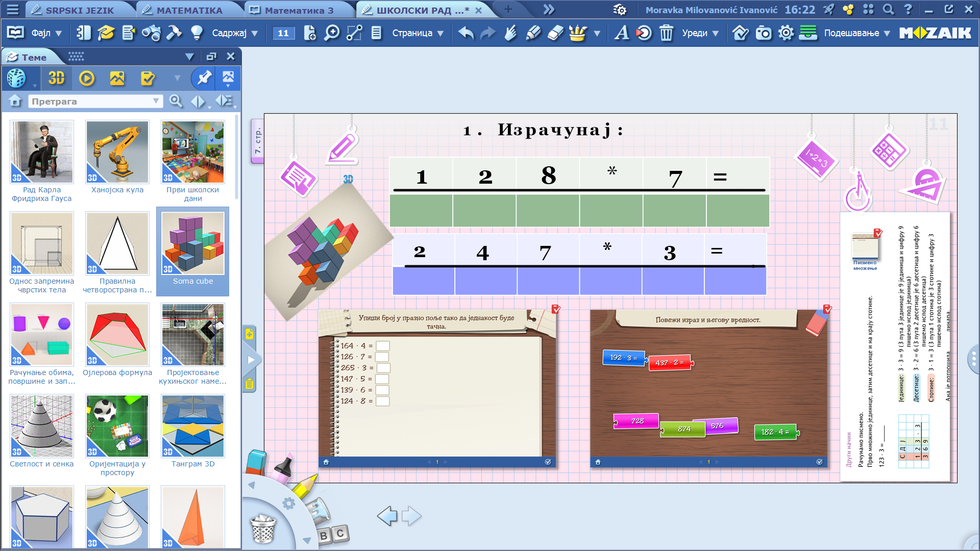
Task: Select the eraser tool
Action: click(555, 33)
